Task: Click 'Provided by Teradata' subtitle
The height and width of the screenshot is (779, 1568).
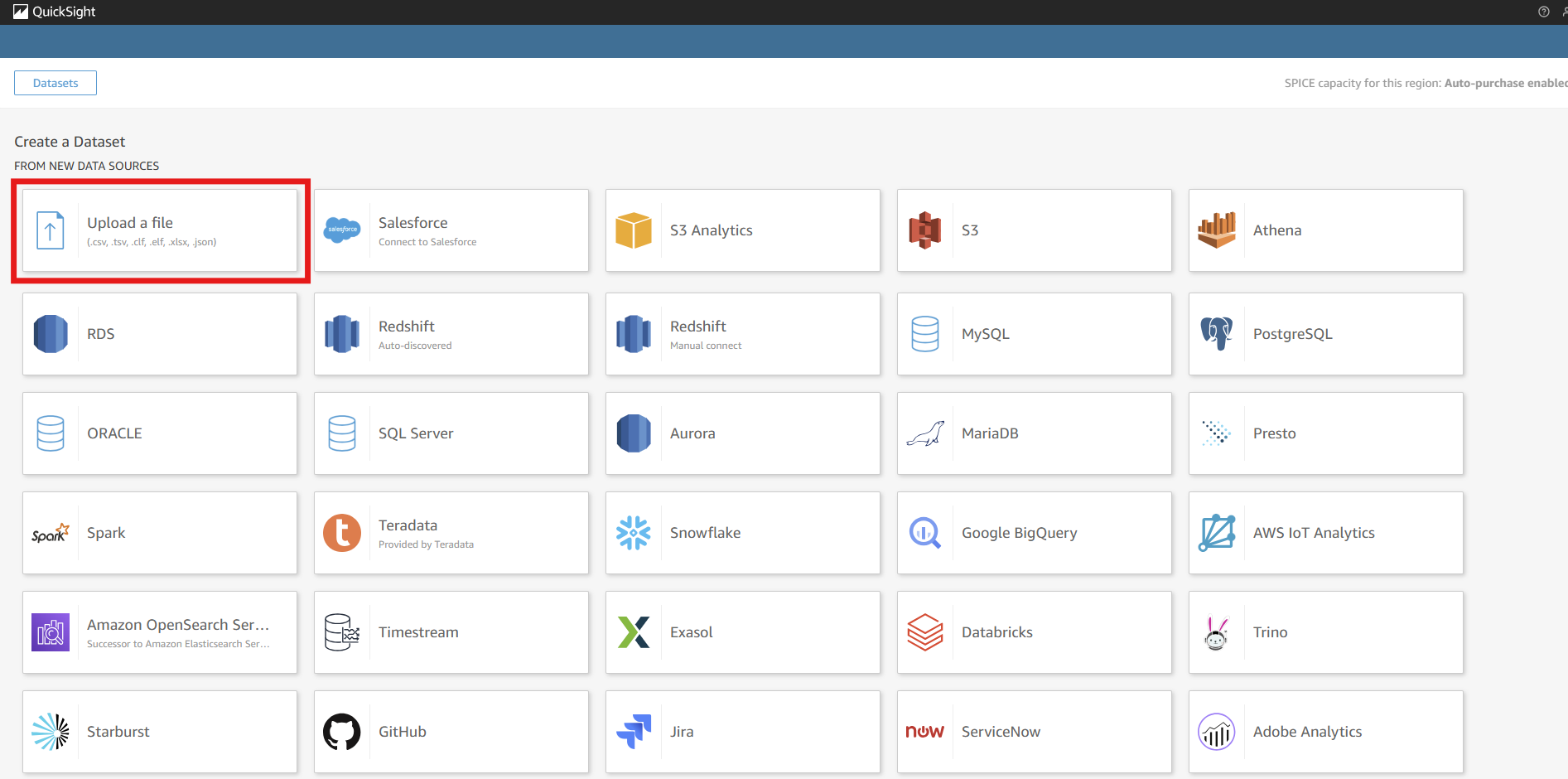Action: 426,544
